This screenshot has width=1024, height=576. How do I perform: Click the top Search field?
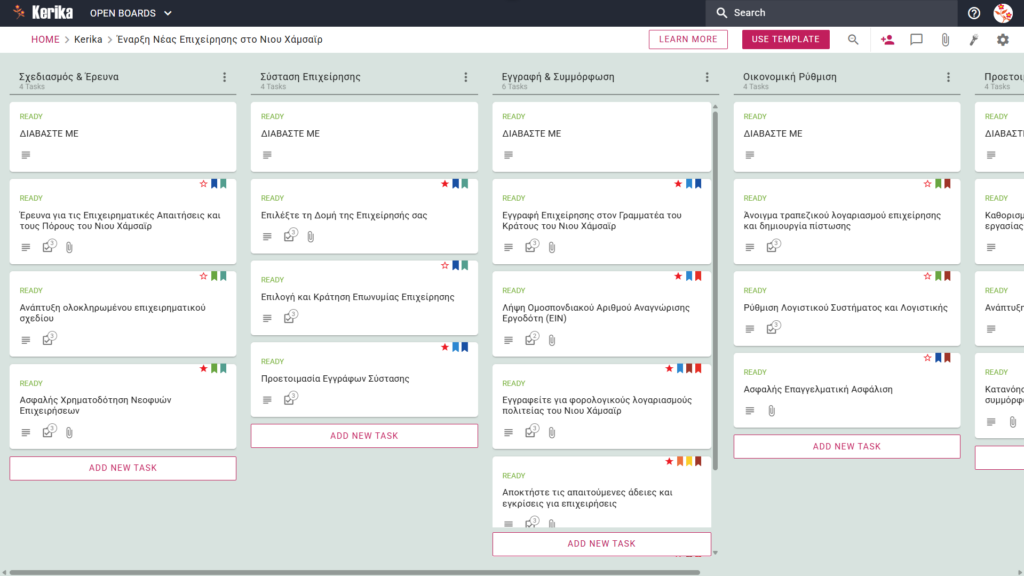click(x=831, y=13)
